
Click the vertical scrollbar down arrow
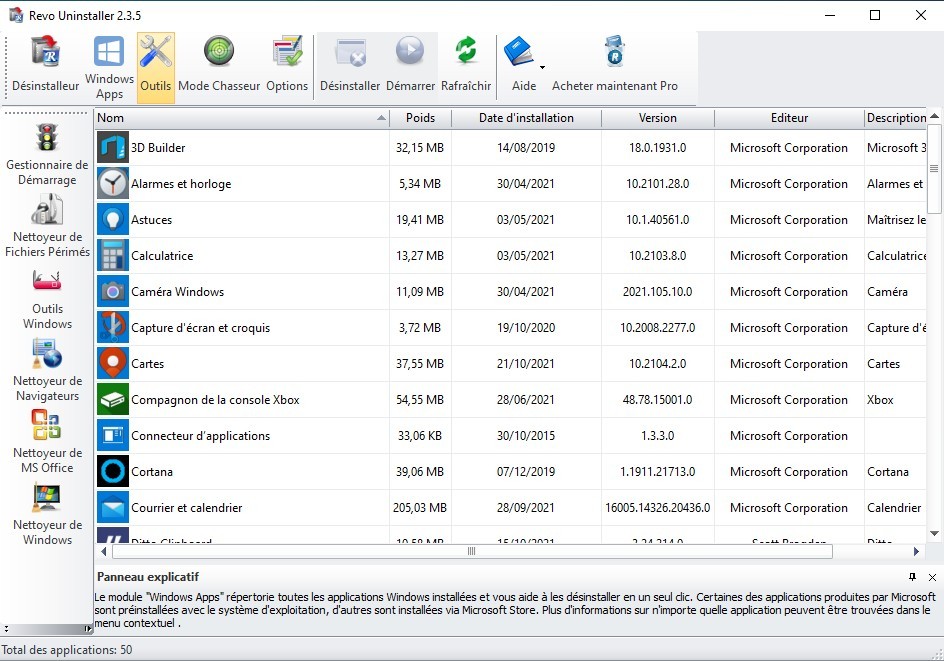[934, 533]
